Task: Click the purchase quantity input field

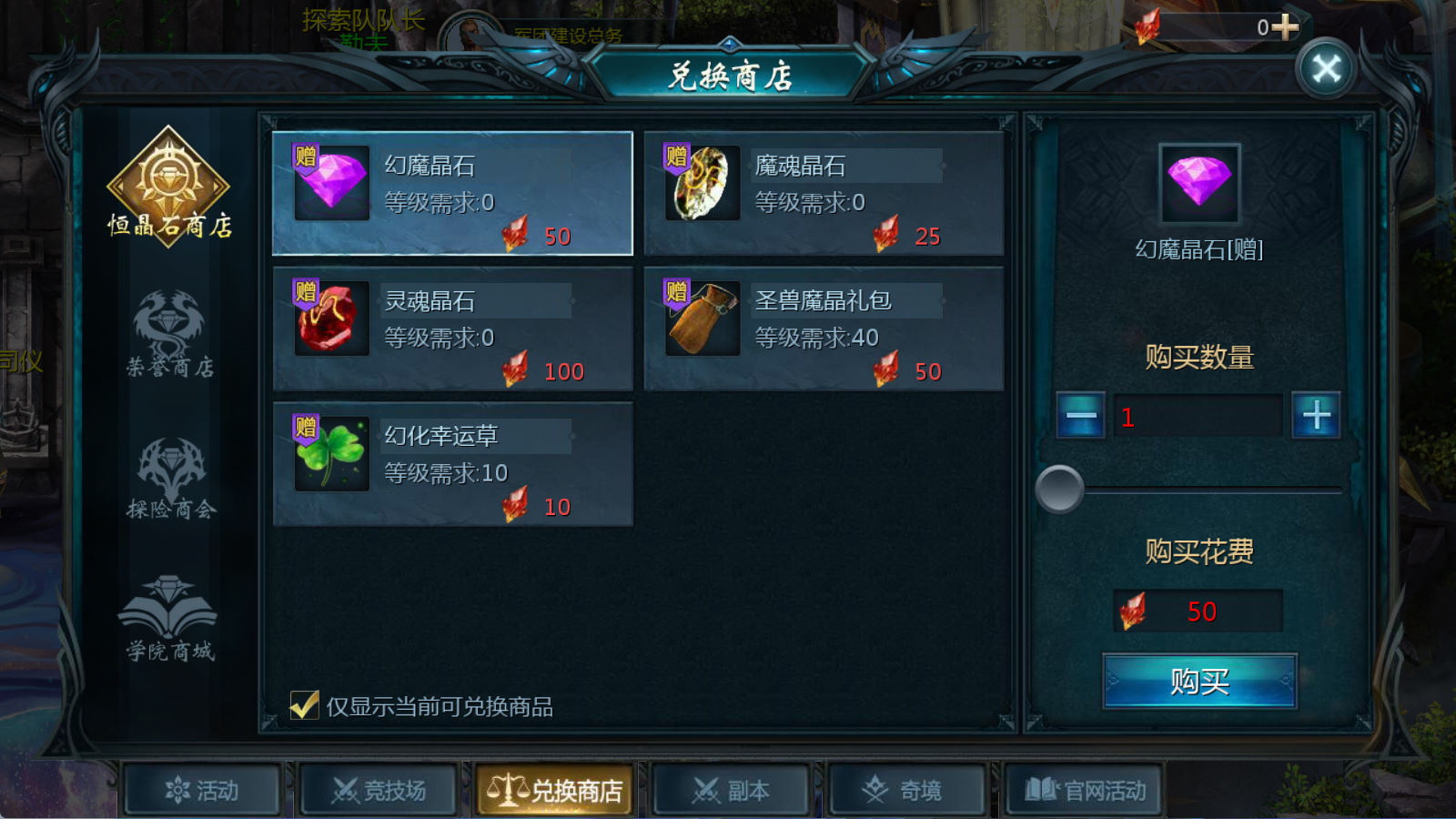Action: point(1198,417)
